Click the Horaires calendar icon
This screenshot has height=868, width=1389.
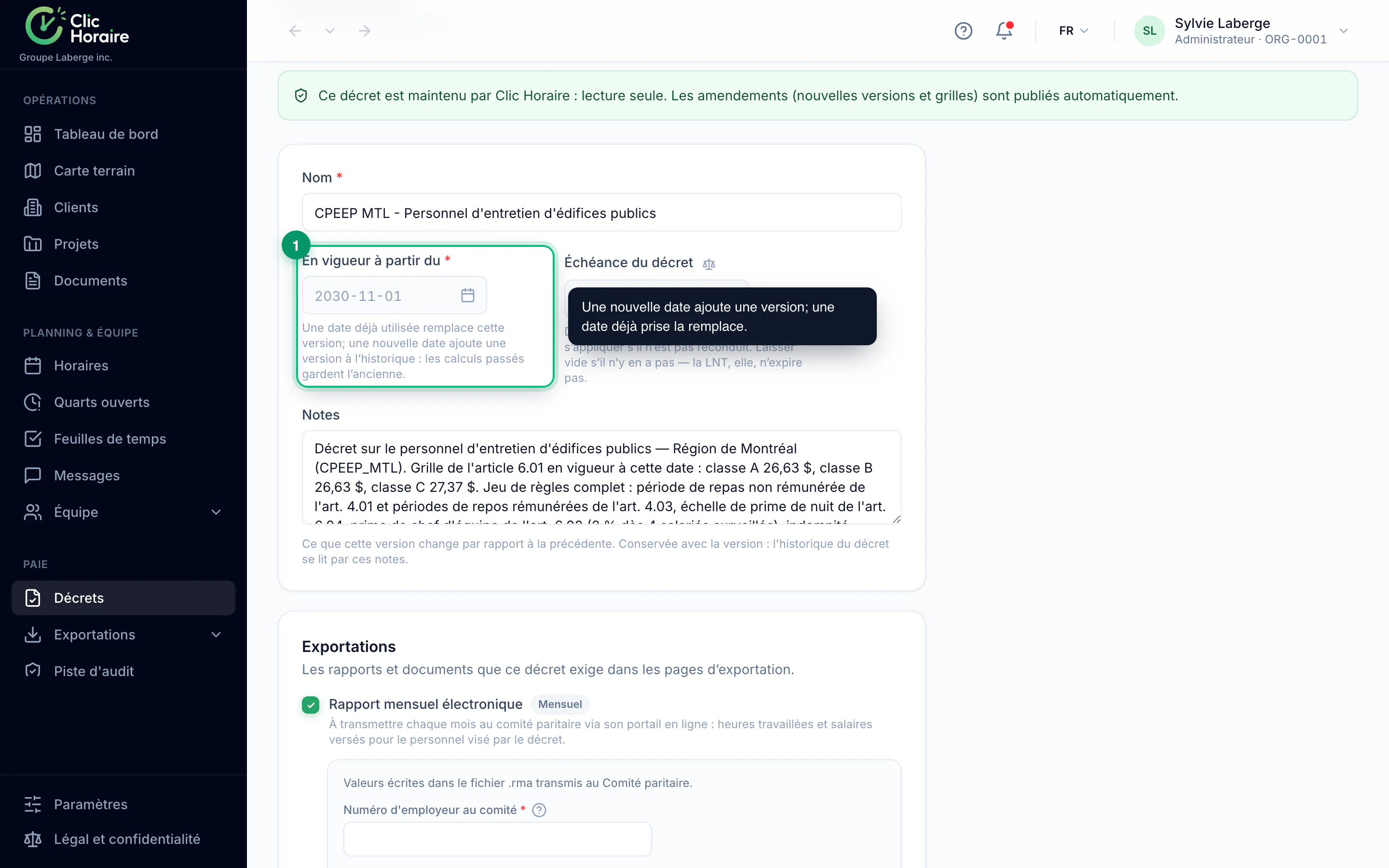pyautogui.click(x=33, y=366)
